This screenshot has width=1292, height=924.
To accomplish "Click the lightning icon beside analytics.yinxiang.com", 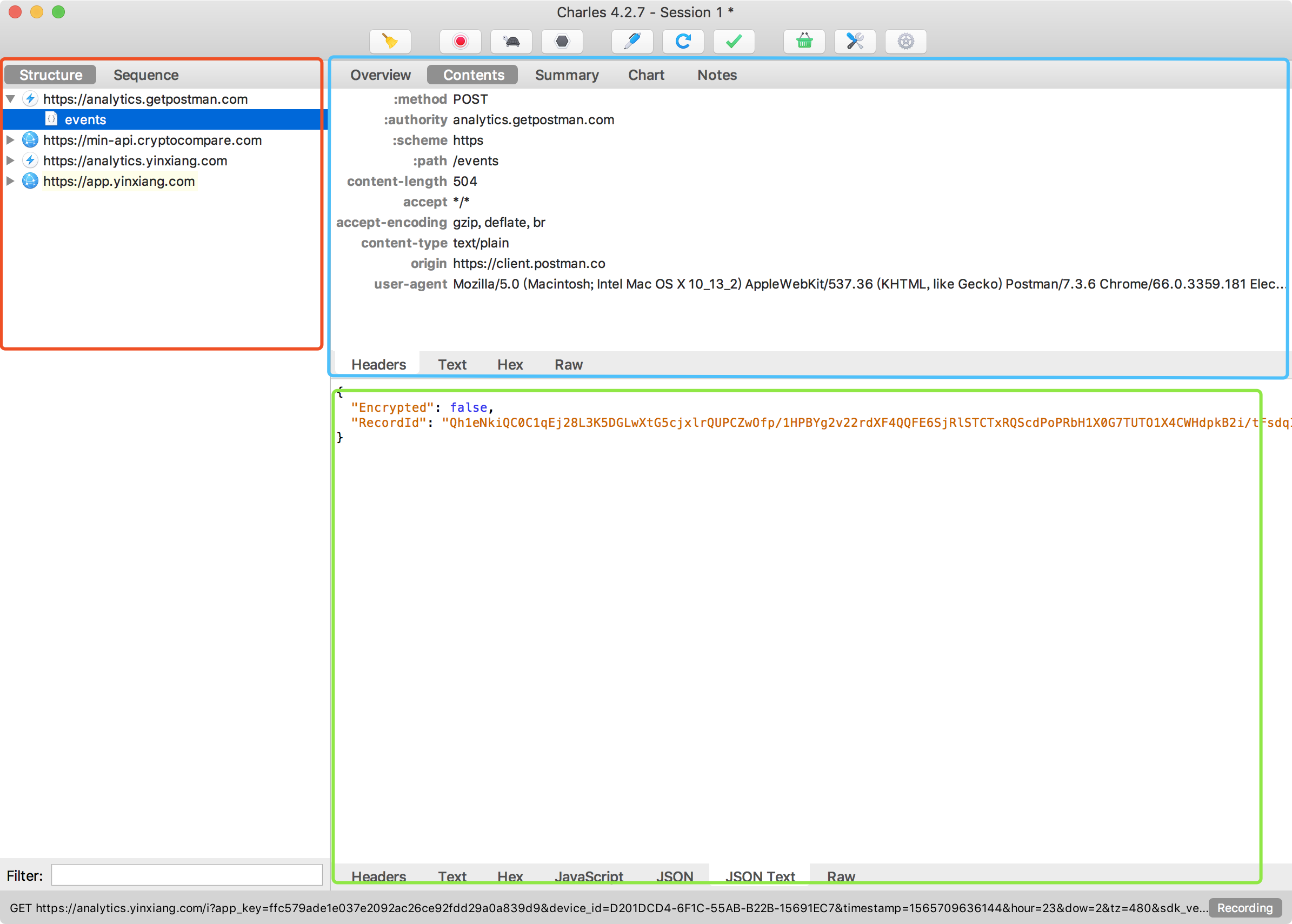I will click(x=30, y=160).
